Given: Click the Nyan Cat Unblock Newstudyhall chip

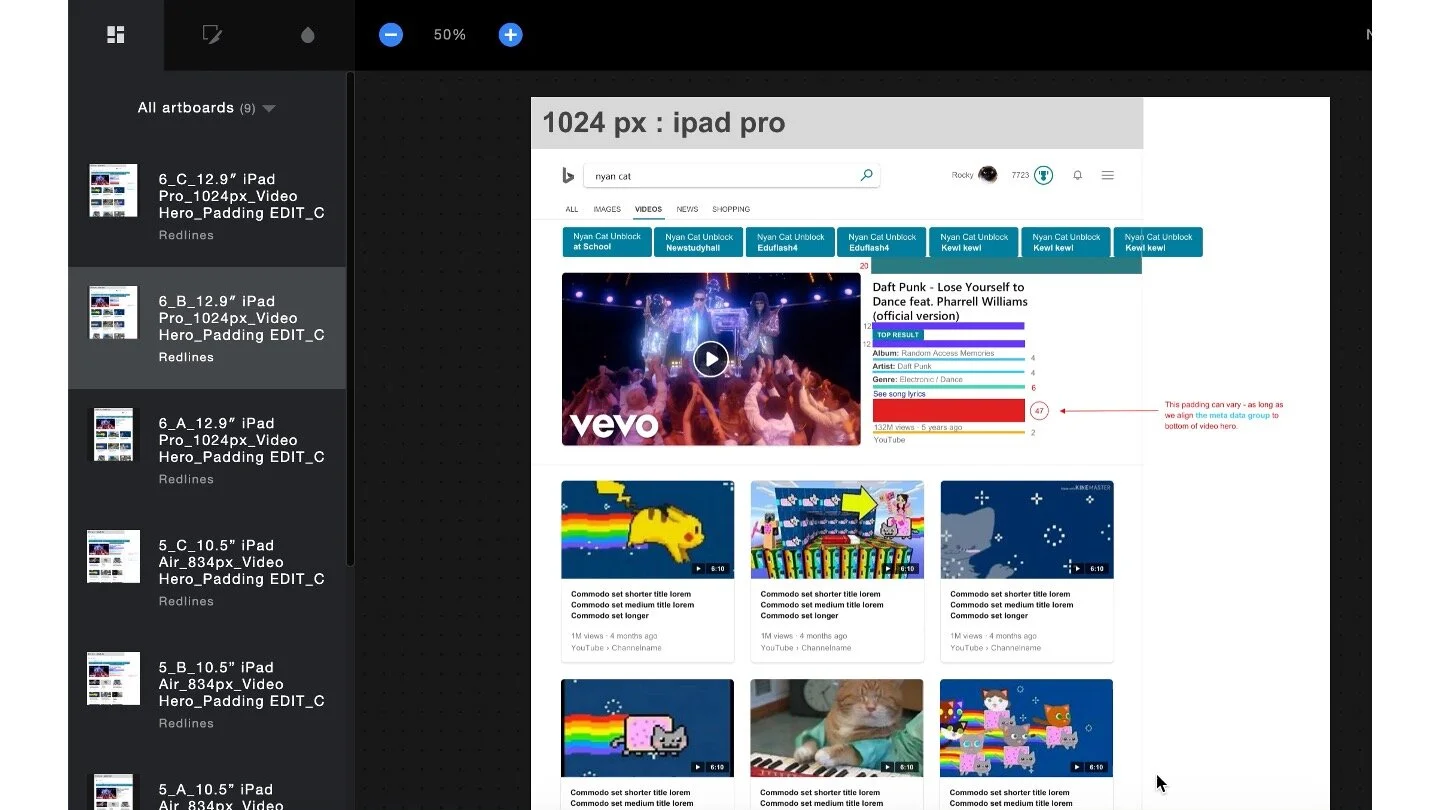Looking at the screenshot, I should pos(699,242).
